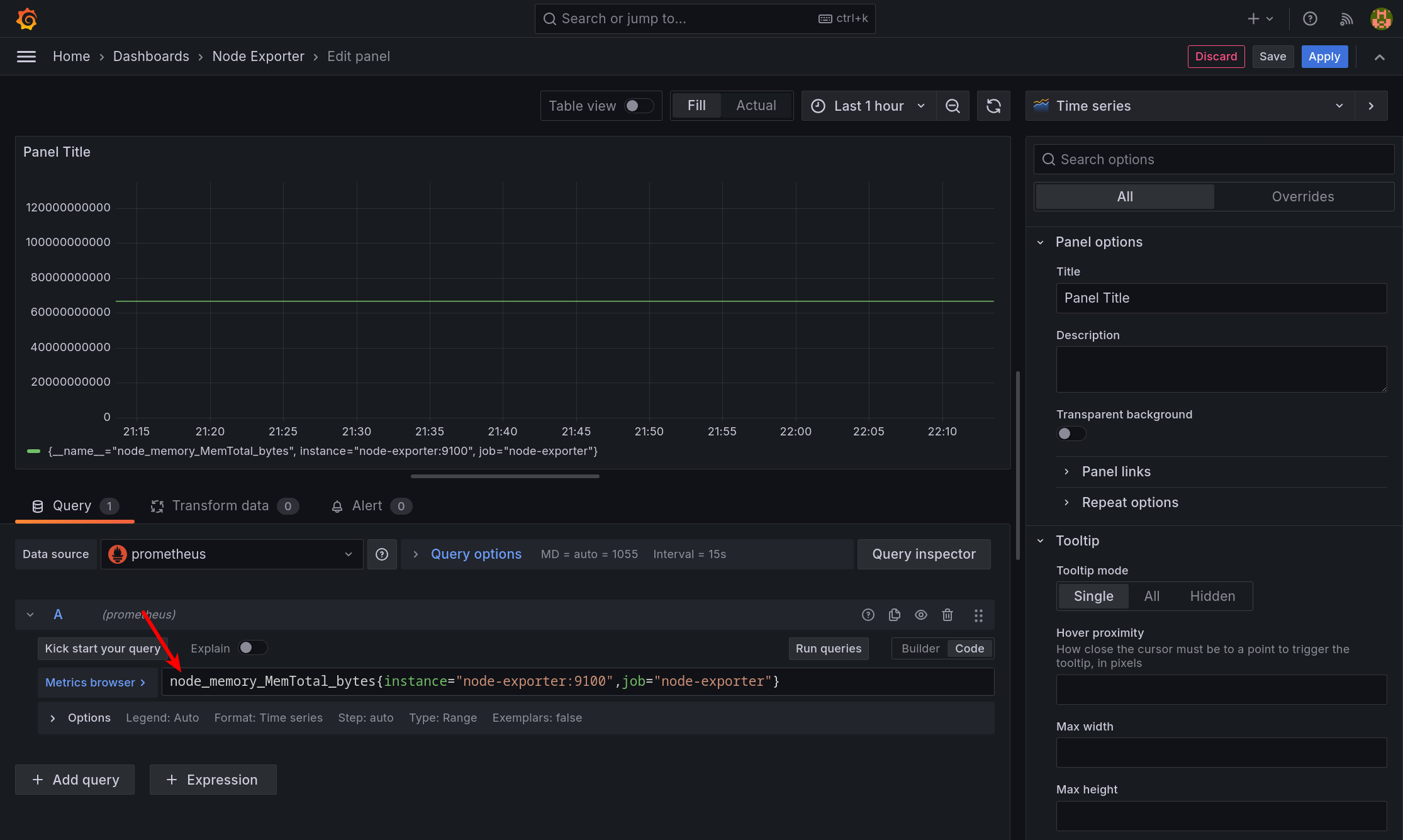1403x840 pixels.
Task: Go to Dashboards breadcrumb
Action: tap(151, 57)
